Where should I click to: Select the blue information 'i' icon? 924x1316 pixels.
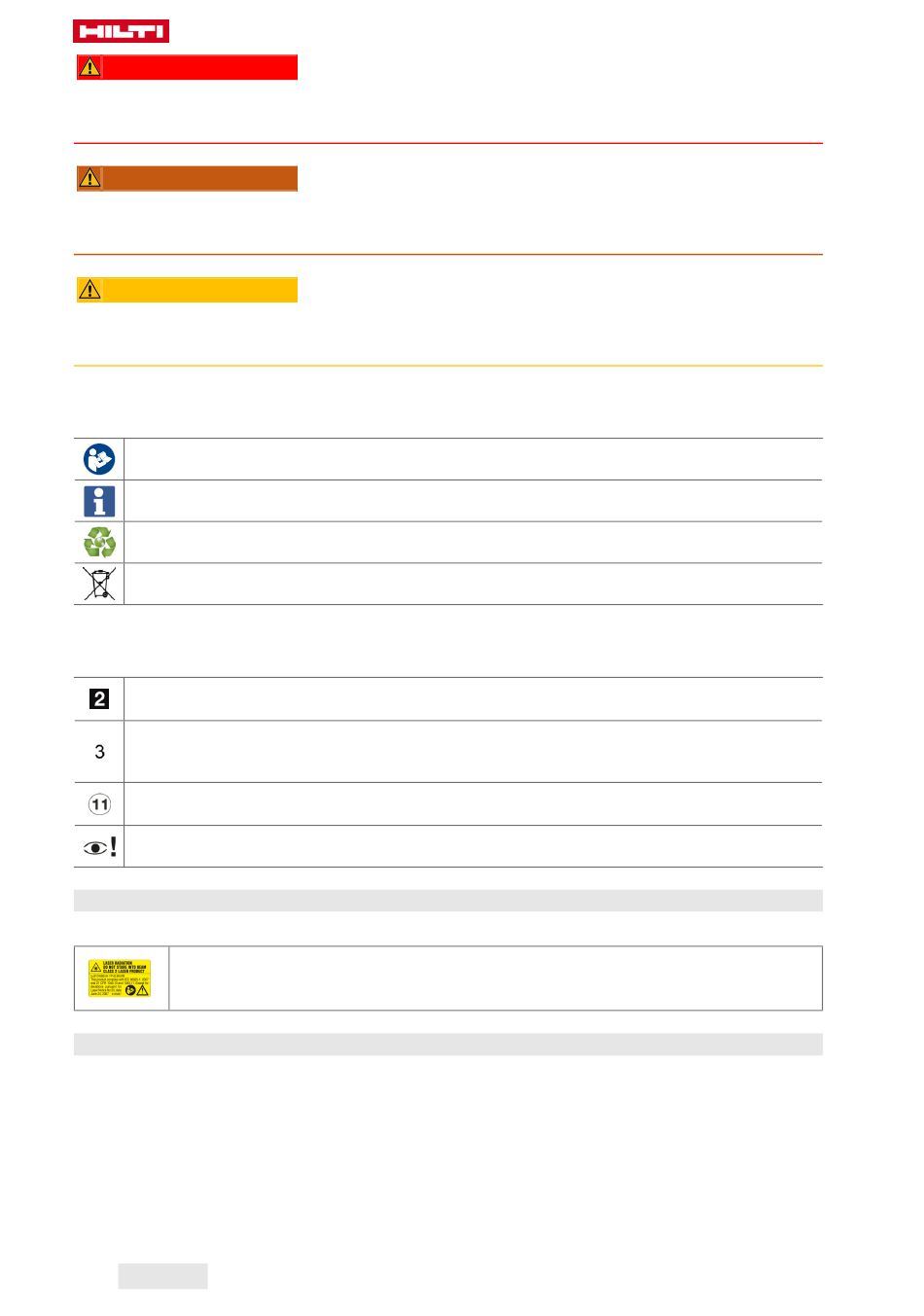(x=99, y=501)
